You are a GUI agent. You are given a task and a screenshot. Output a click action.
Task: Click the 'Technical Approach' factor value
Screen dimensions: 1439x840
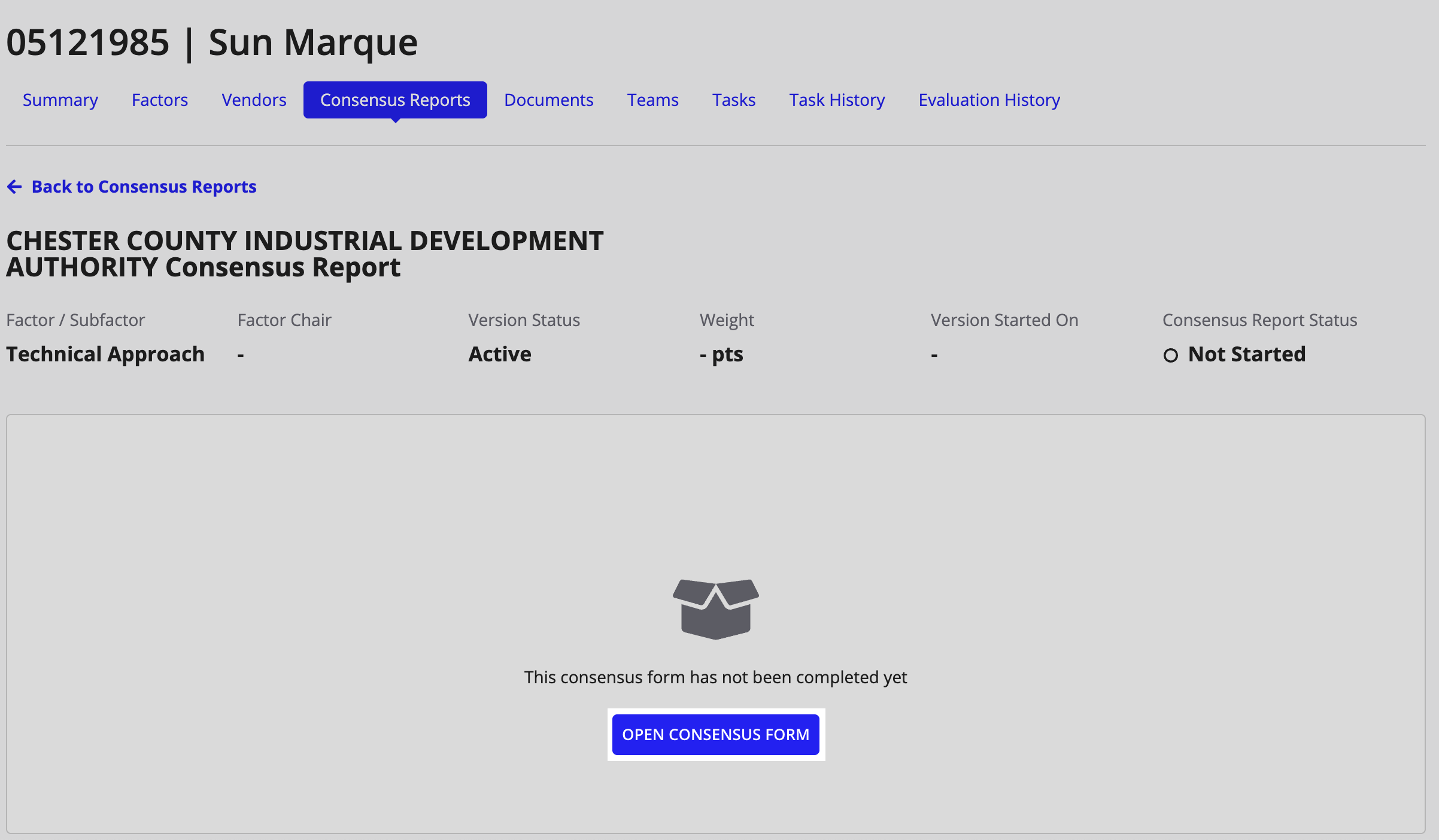[105, 354]
